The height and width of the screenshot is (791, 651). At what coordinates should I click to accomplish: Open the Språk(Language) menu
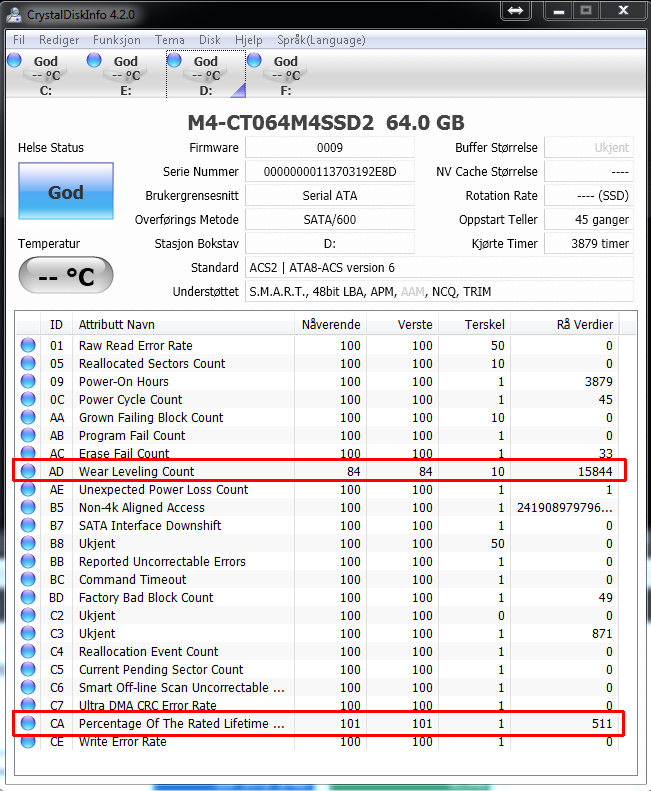pyautogui.click(x=321, y=40)
